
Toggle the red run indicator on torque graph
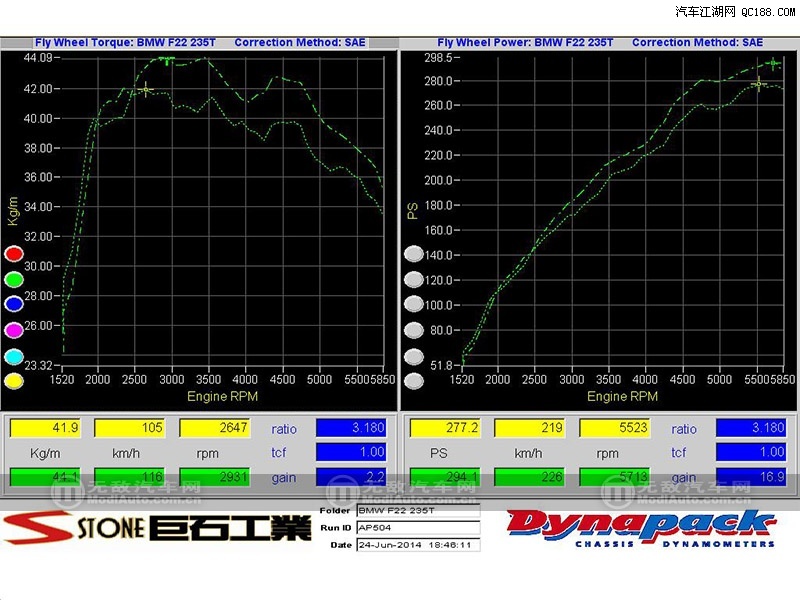pyautogui.click(x=14, y=254)
